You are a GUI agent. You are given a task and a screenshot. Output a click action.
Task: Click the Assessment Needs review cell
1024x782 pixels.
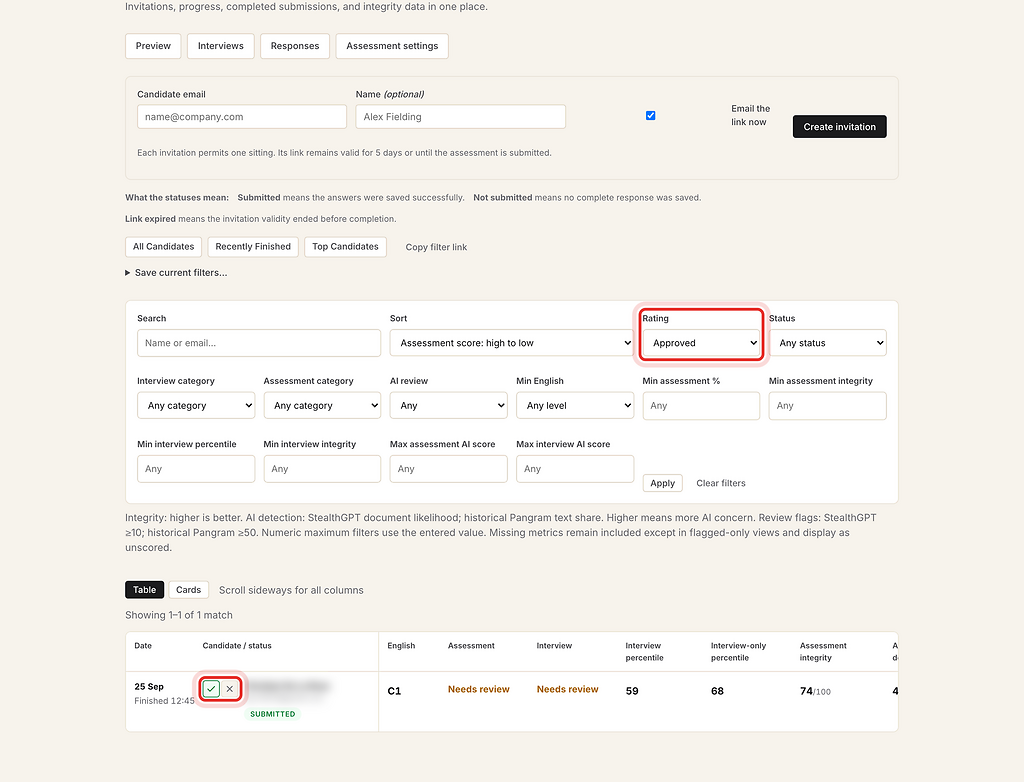(479, 689)
